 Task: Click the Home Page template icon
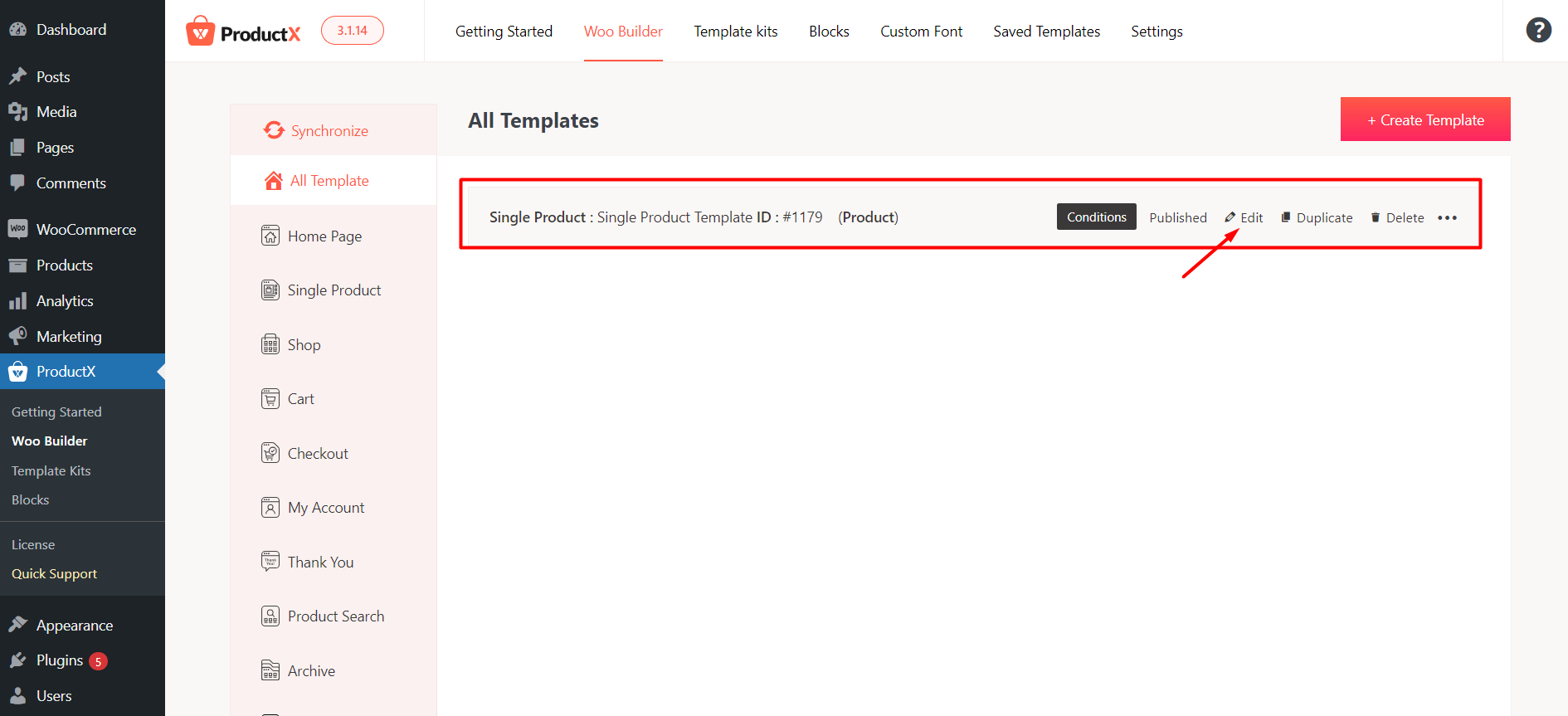(270, 236)
